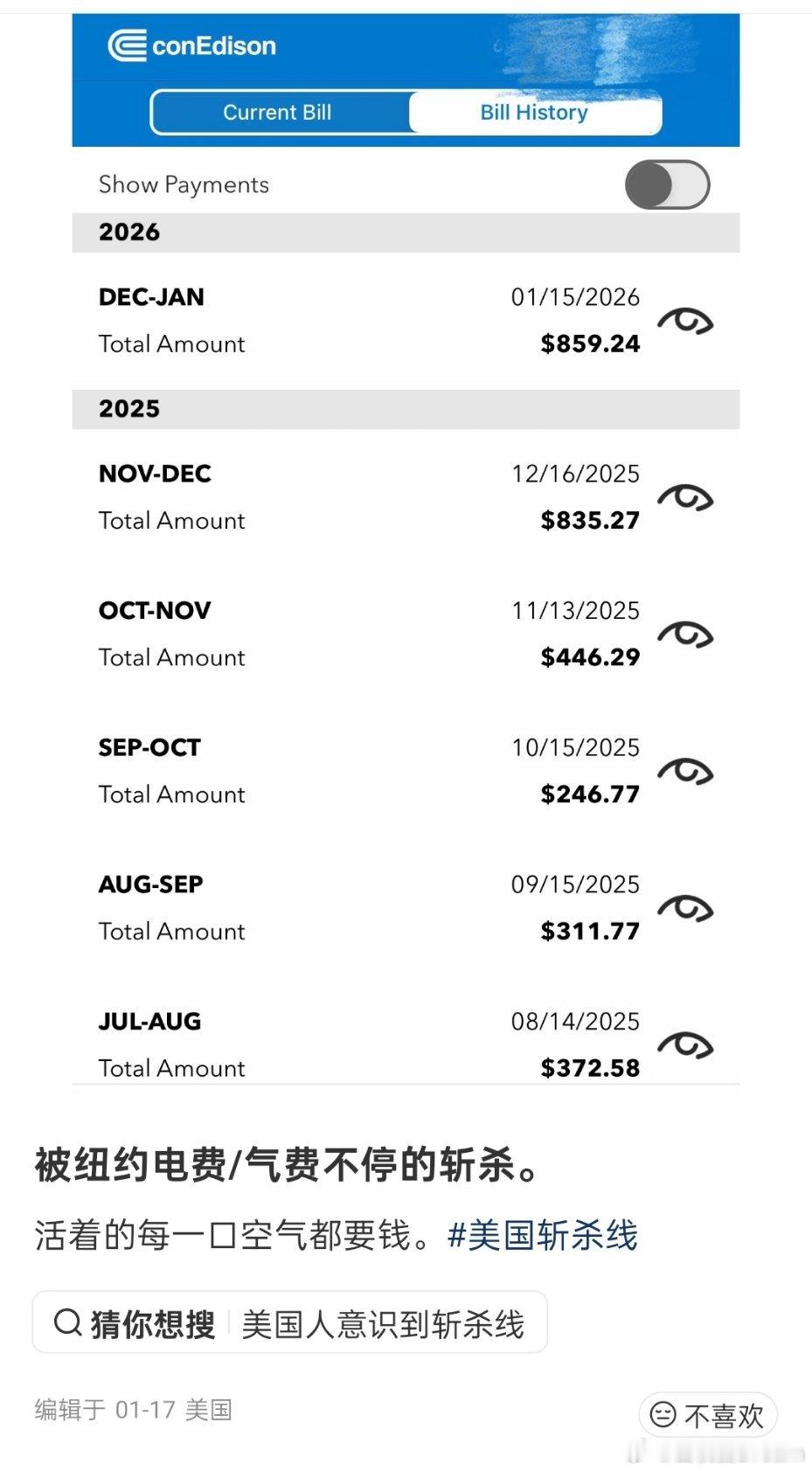The height and width of the screenshot is (1471, 812).
Task: Tap the search magnifier icon
Action: (x=68, y=1322)
